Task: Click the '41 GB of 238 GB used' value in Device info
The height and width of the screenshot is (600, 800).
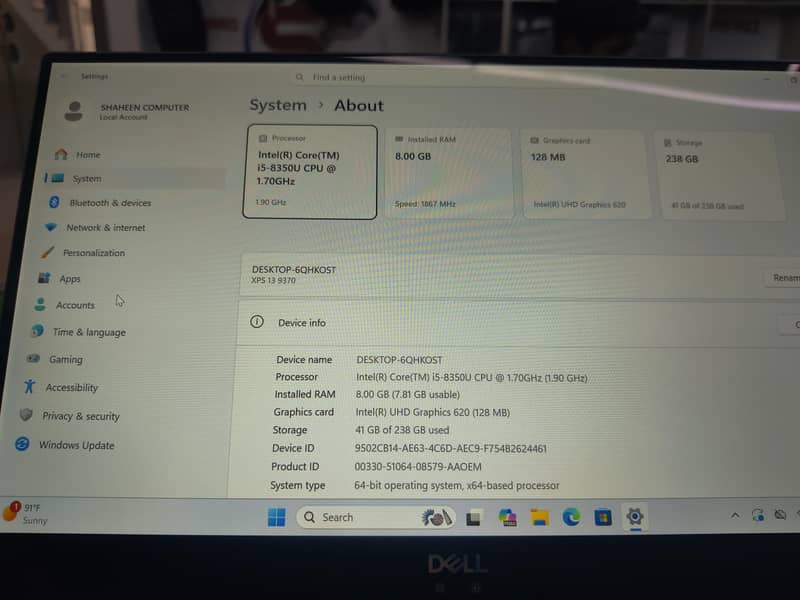Action: pyautogui.click(x=402, y=430)
